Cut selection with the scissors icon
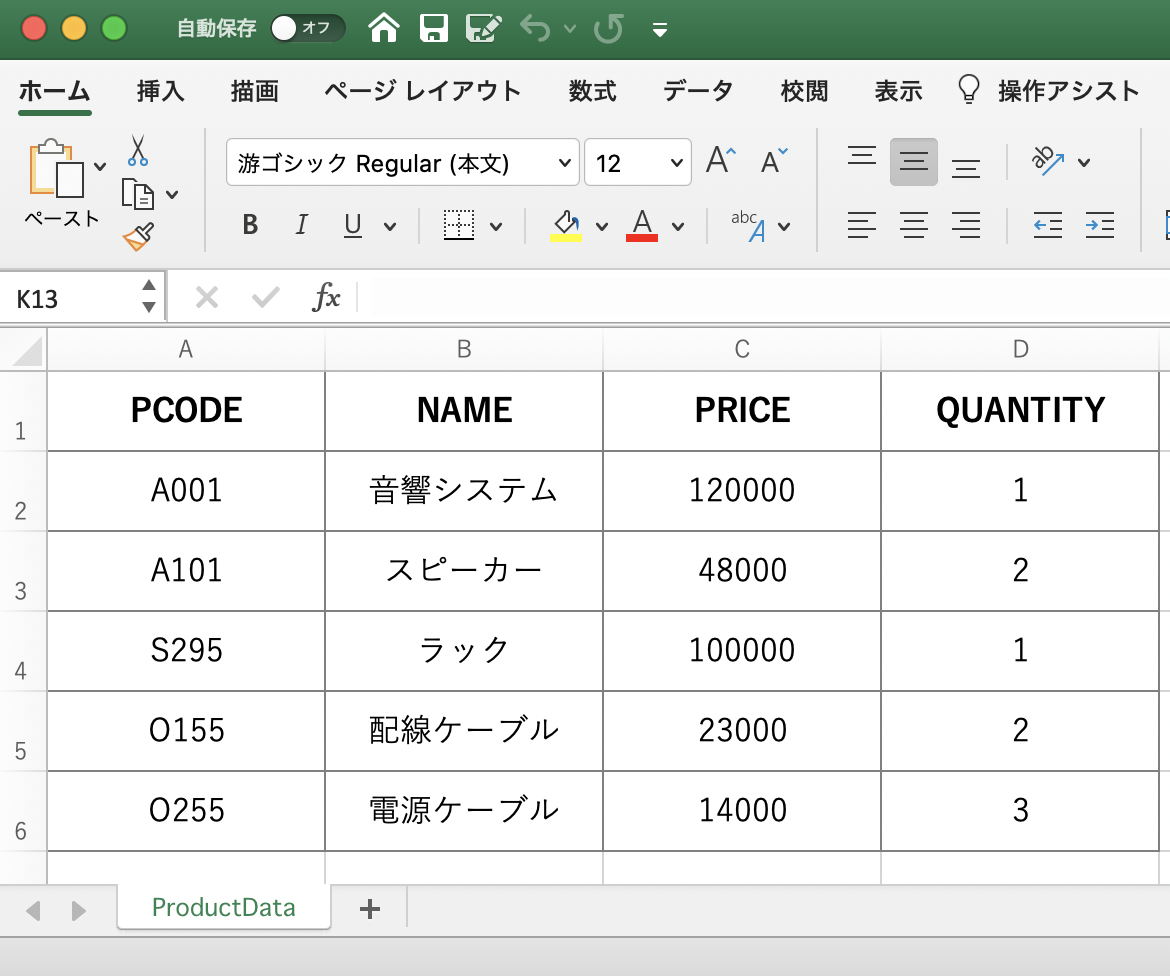This screenshot has width=1170, height=976. tap(137, 150)
